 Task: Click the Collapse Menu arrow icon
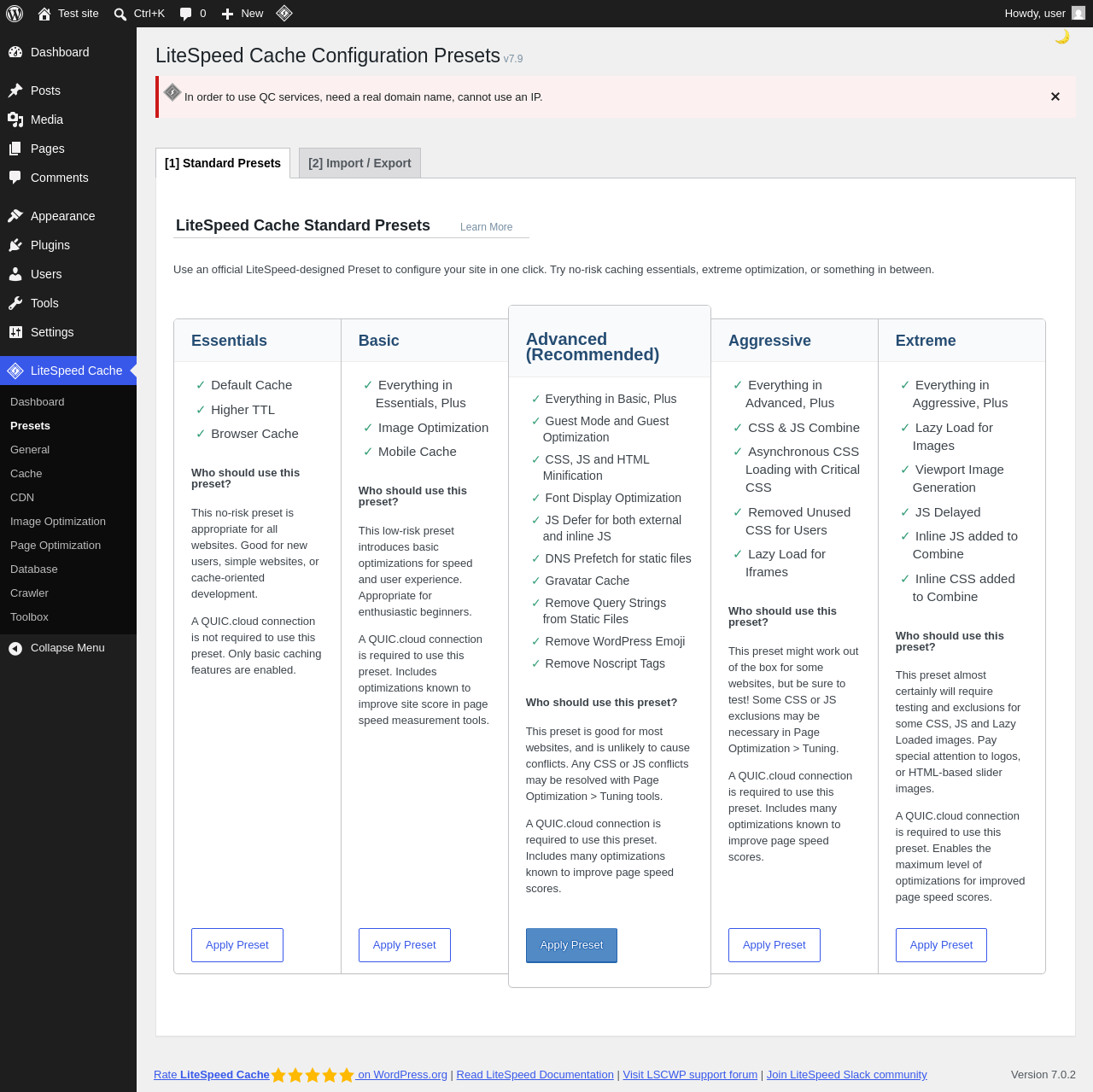(x=15, y=648)
